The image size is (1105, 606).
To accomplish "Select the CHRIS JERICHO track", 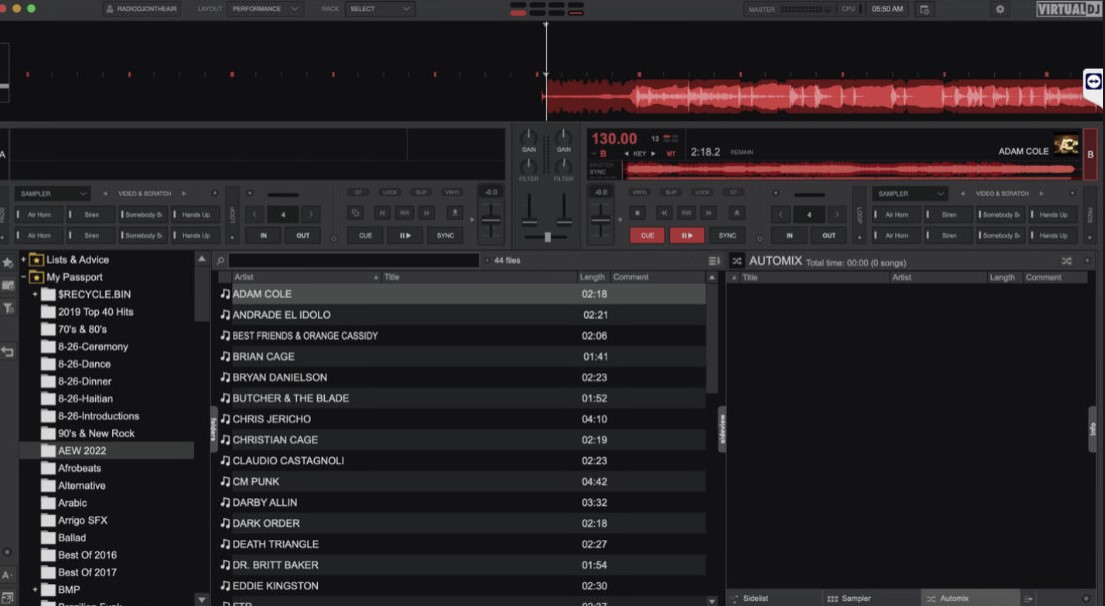I will (462, 419).
